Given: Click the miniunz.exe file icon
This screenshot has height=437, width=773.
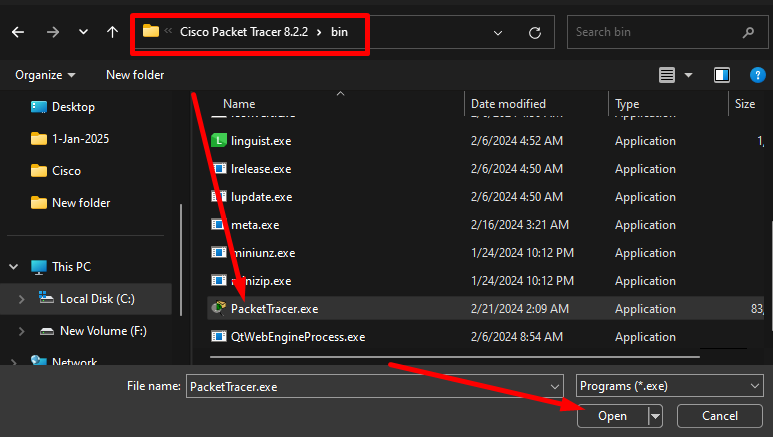Looking at the screenshot, I should pos(219,253).
